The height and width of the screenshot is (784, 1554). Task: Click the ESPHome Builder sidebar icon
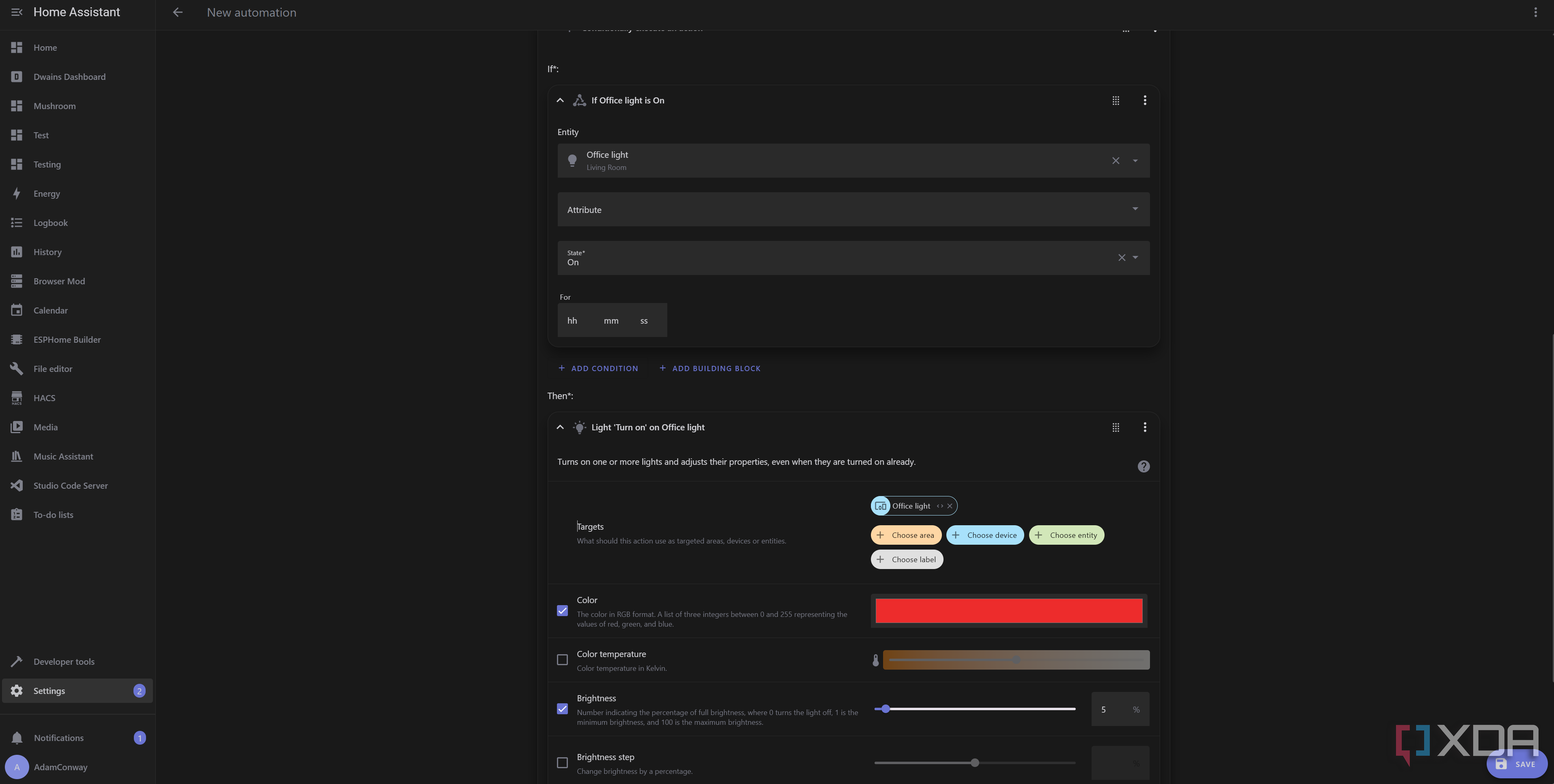16,339
